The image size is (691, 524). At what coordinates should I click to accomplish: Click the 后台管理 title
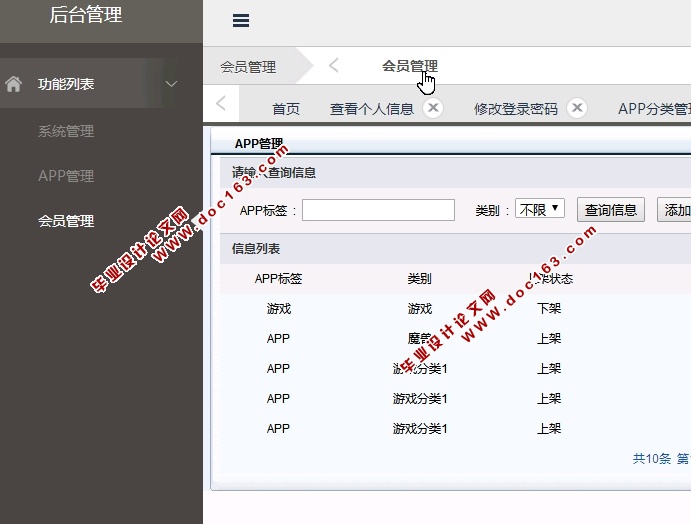coord(85,15)
